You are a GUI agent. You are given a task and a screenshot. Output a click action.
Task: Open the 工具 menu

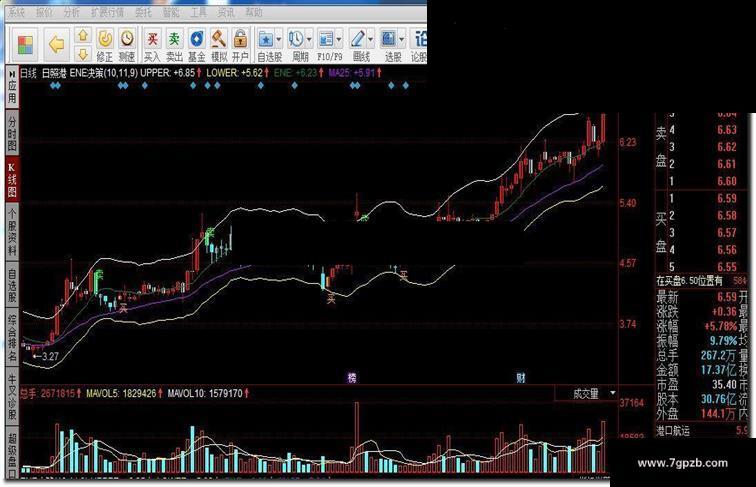pos(198,12)
